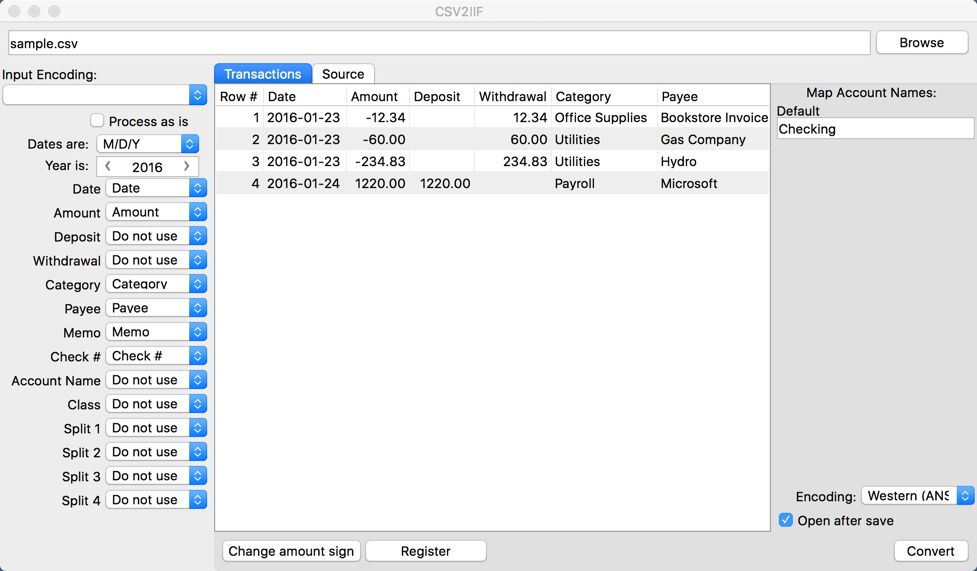Open the Dates are M/D/Y dropdown
The image size is (977, 571).
148,144
